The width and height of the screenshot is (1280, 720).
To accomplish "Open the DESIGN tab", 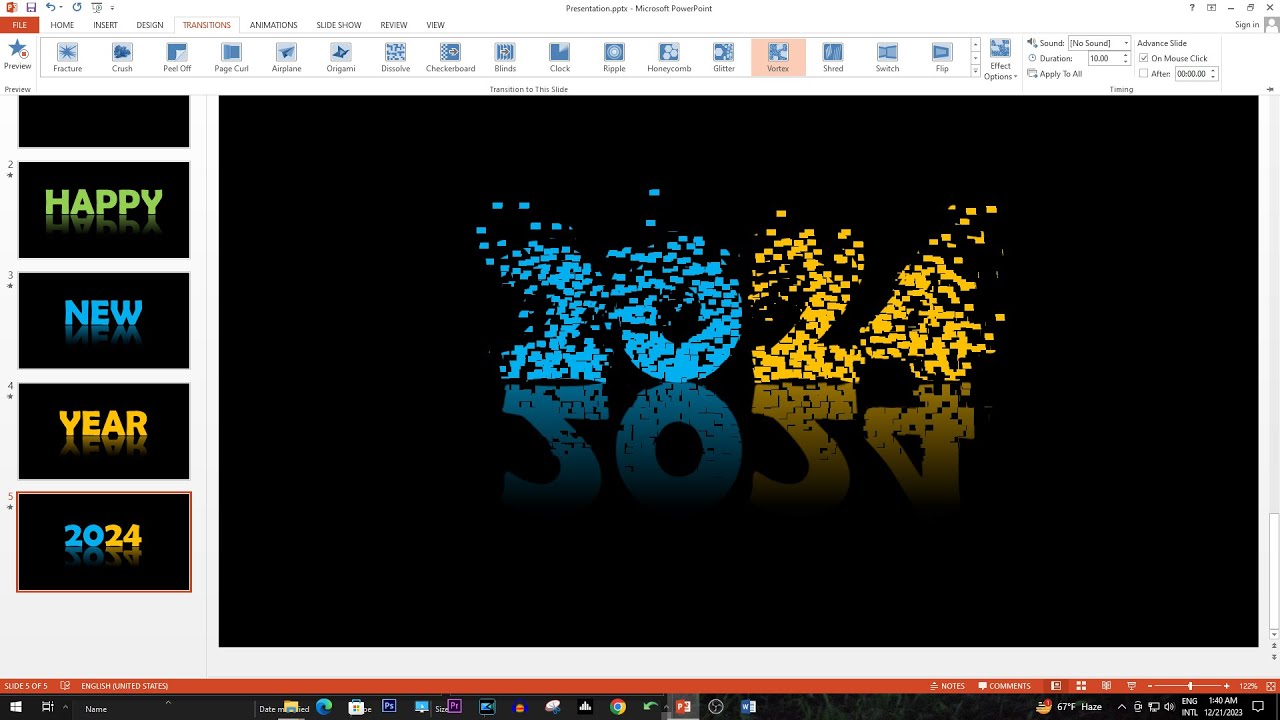I will [150, 25].
